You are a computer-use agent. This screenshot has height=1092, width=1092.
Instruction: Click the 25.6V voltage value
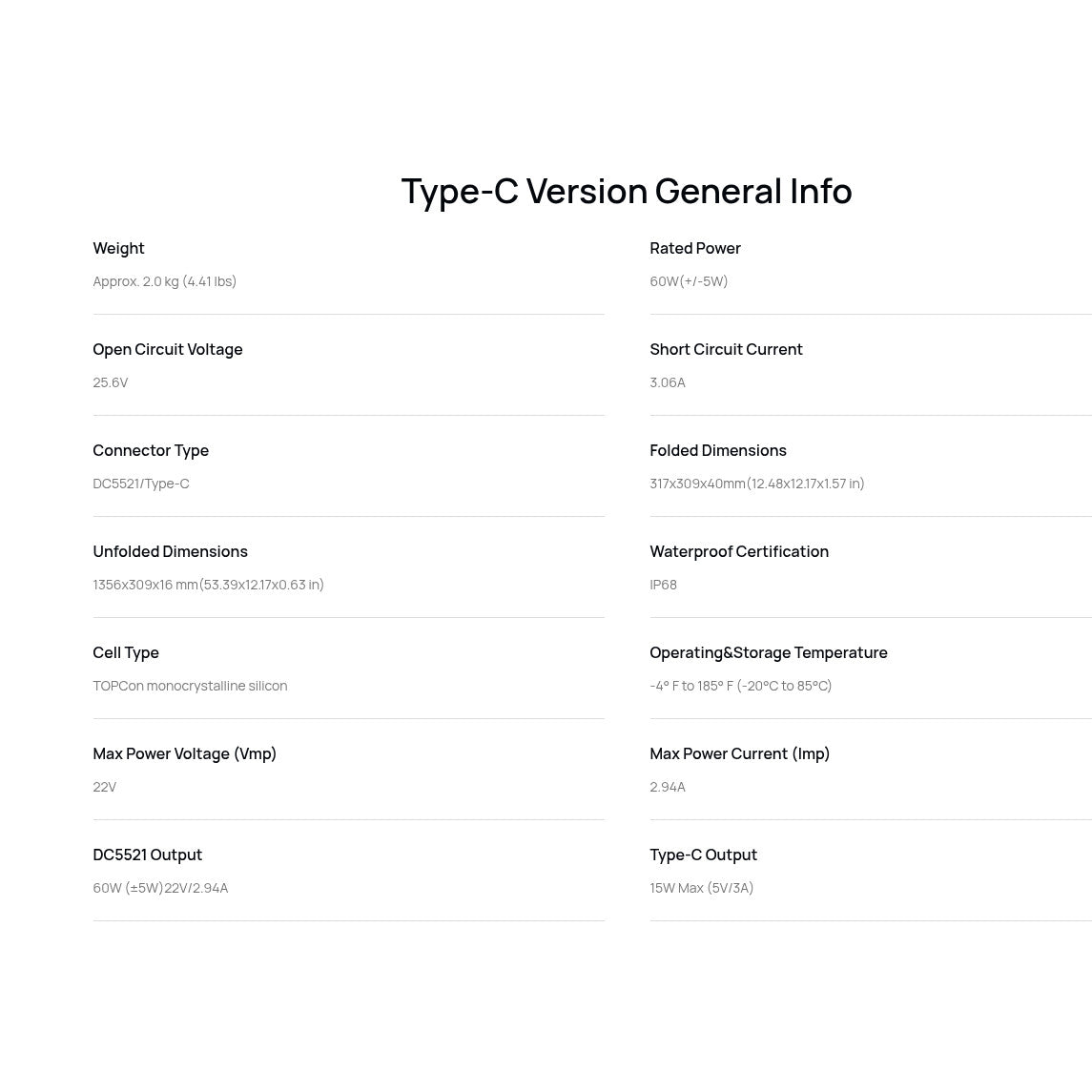110,382
